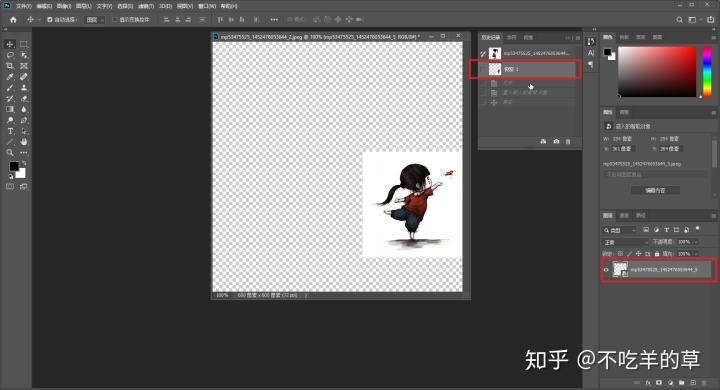
Task: Click the W width field in Properties
Action: click(624, 139)
